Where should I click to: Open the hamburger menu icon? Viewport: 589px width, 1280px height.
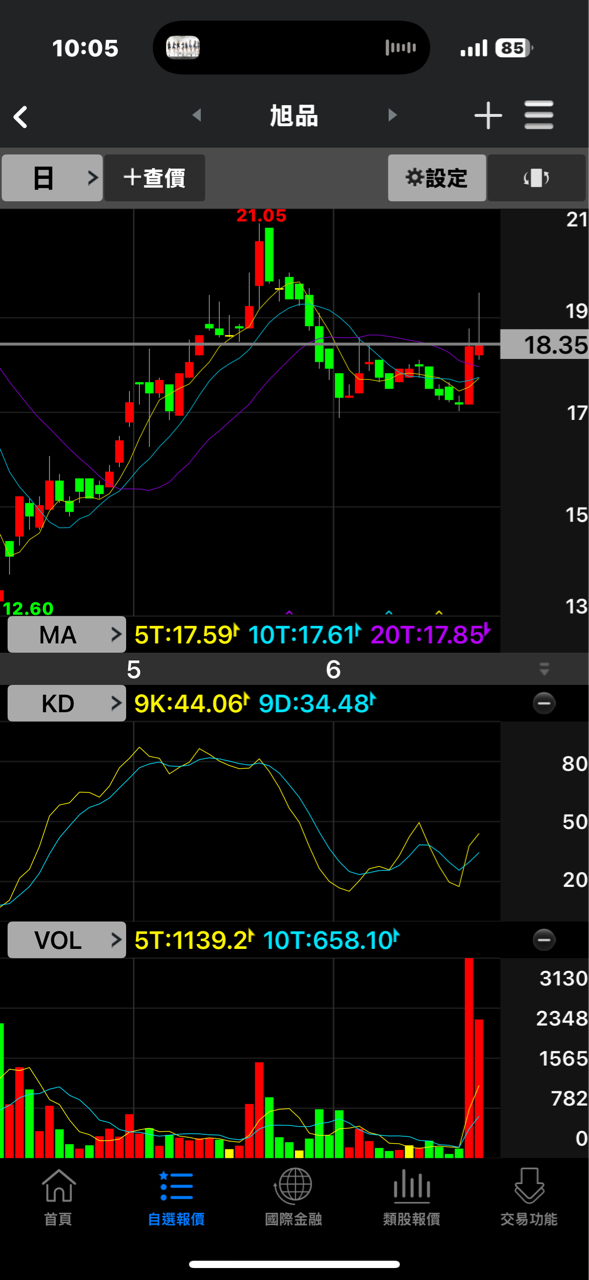pyautogui.click(x=539, y=116)
